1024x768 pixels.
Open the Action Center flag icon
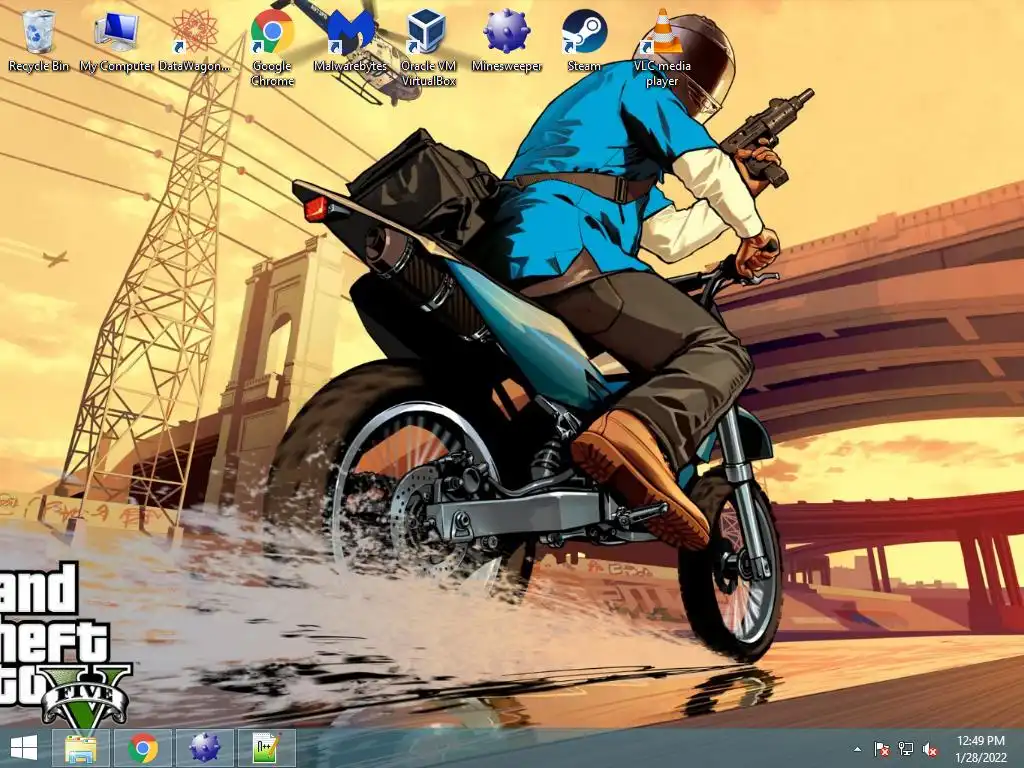pos(882,749)
